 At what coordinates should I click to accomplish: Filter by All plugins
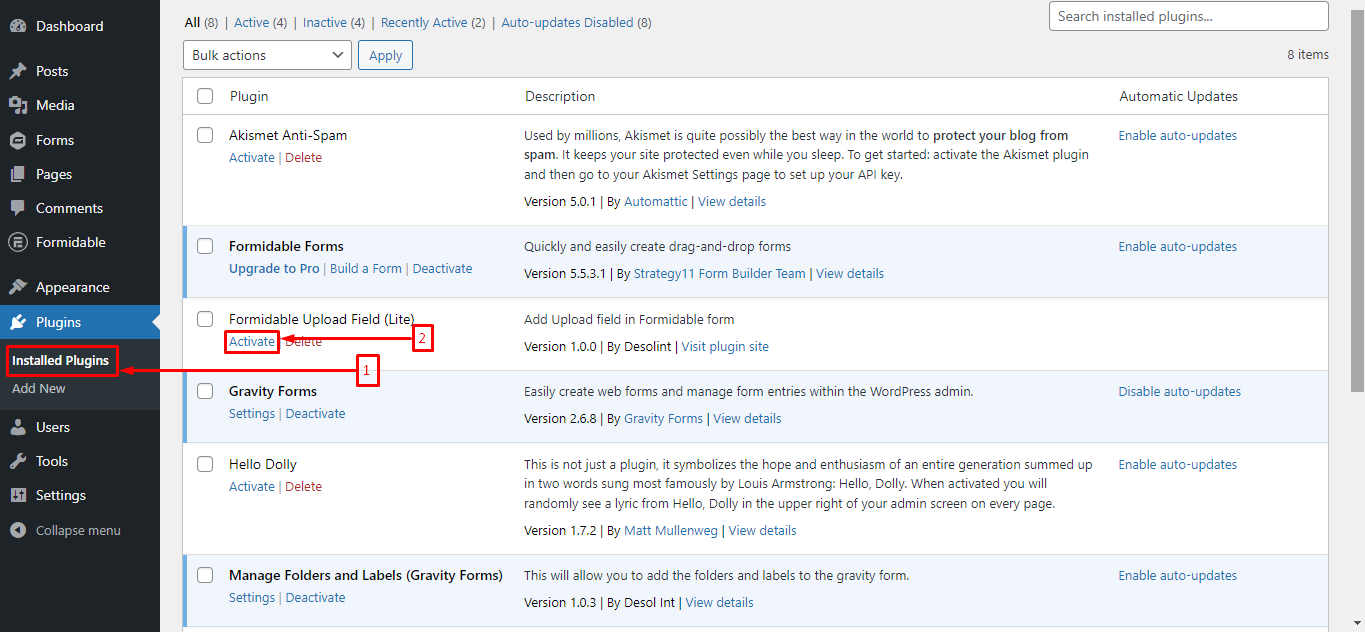pos(193,22)
